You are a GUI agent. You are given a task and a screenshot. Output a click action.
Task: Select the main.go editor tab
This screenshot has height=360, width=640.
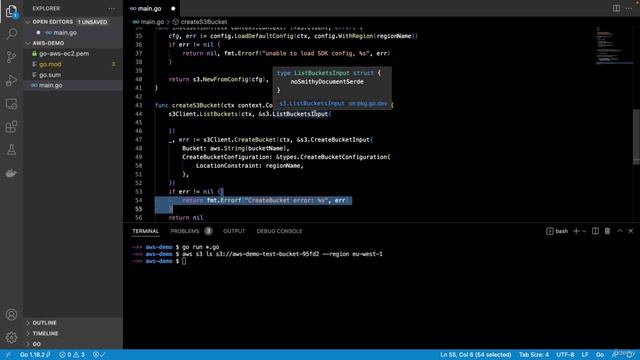(149, 9)
